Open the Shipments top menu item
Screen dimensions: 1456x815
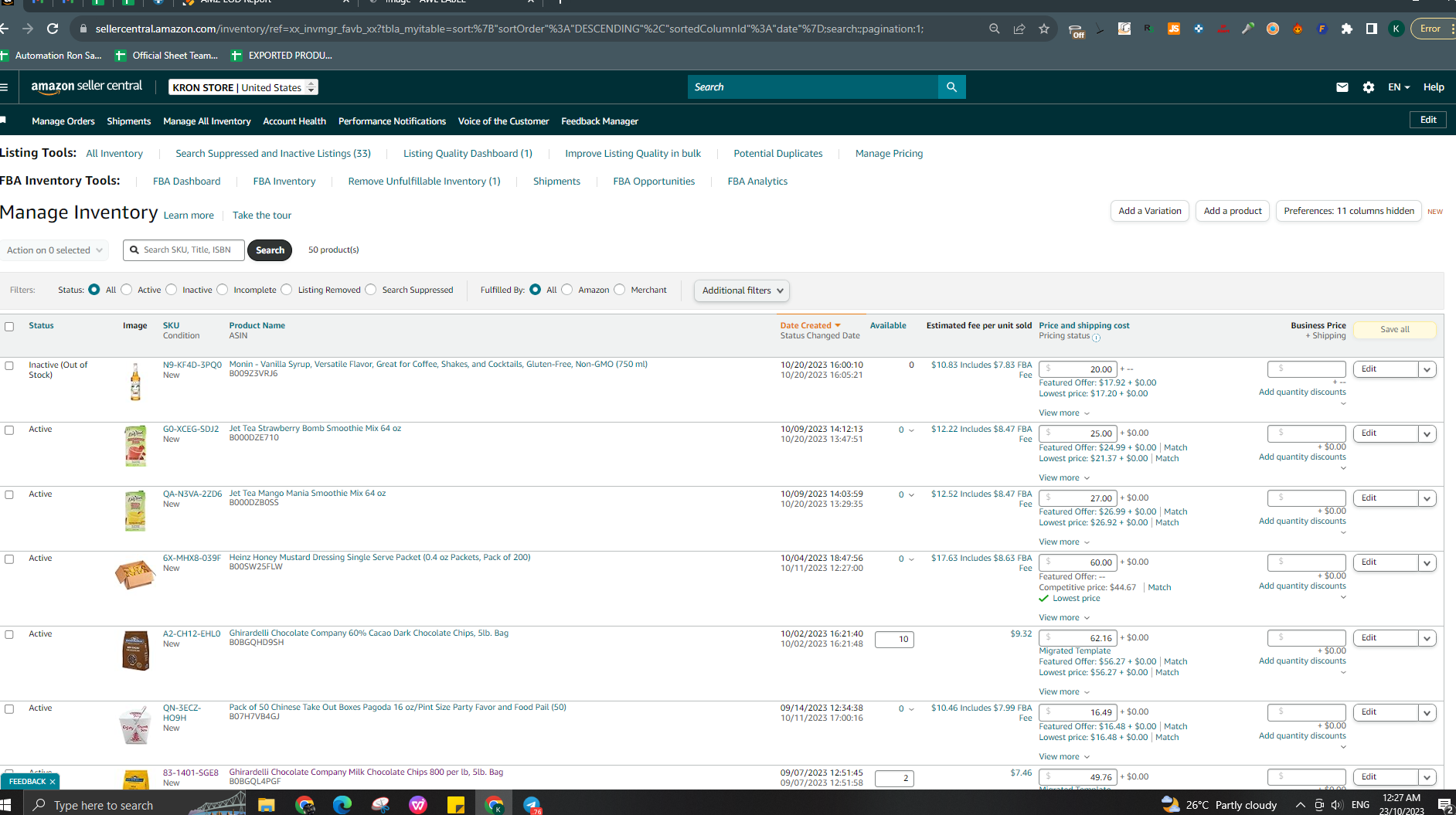[129, 121]
